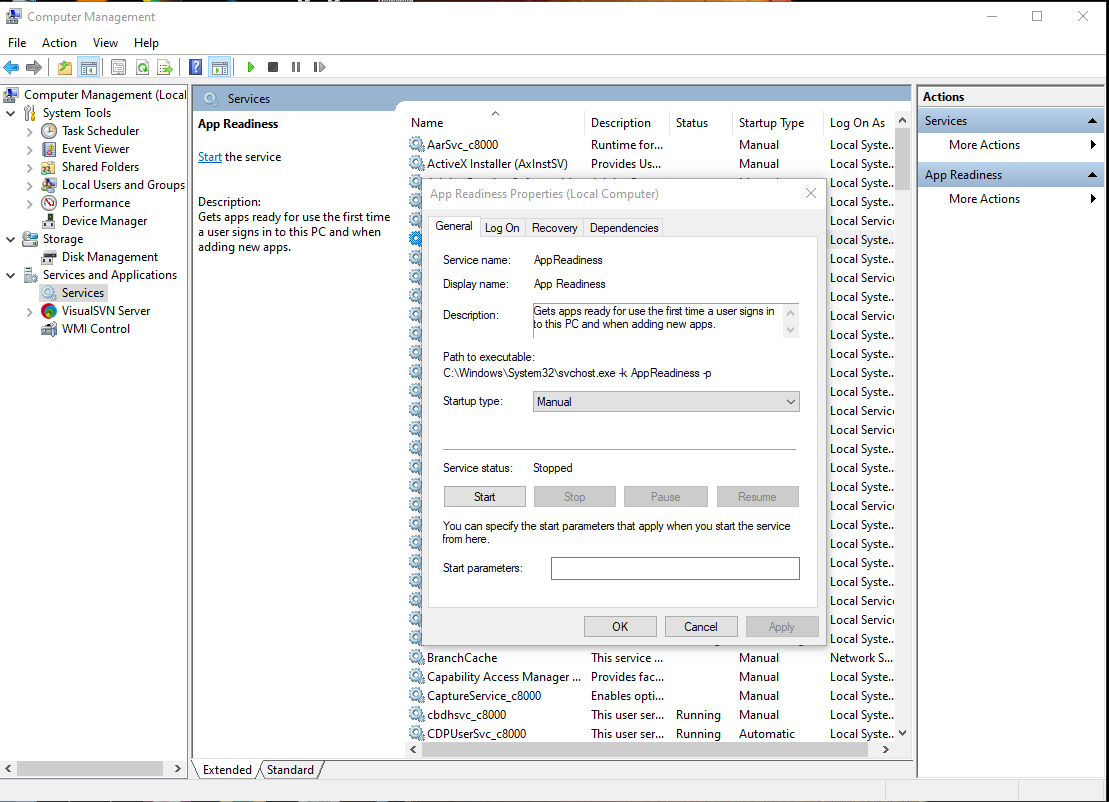Image resolution: width=1109 pixels, height=802 pixels.
Task: Click the back navigation arrow icon
Action: click(x=11, y=67)
